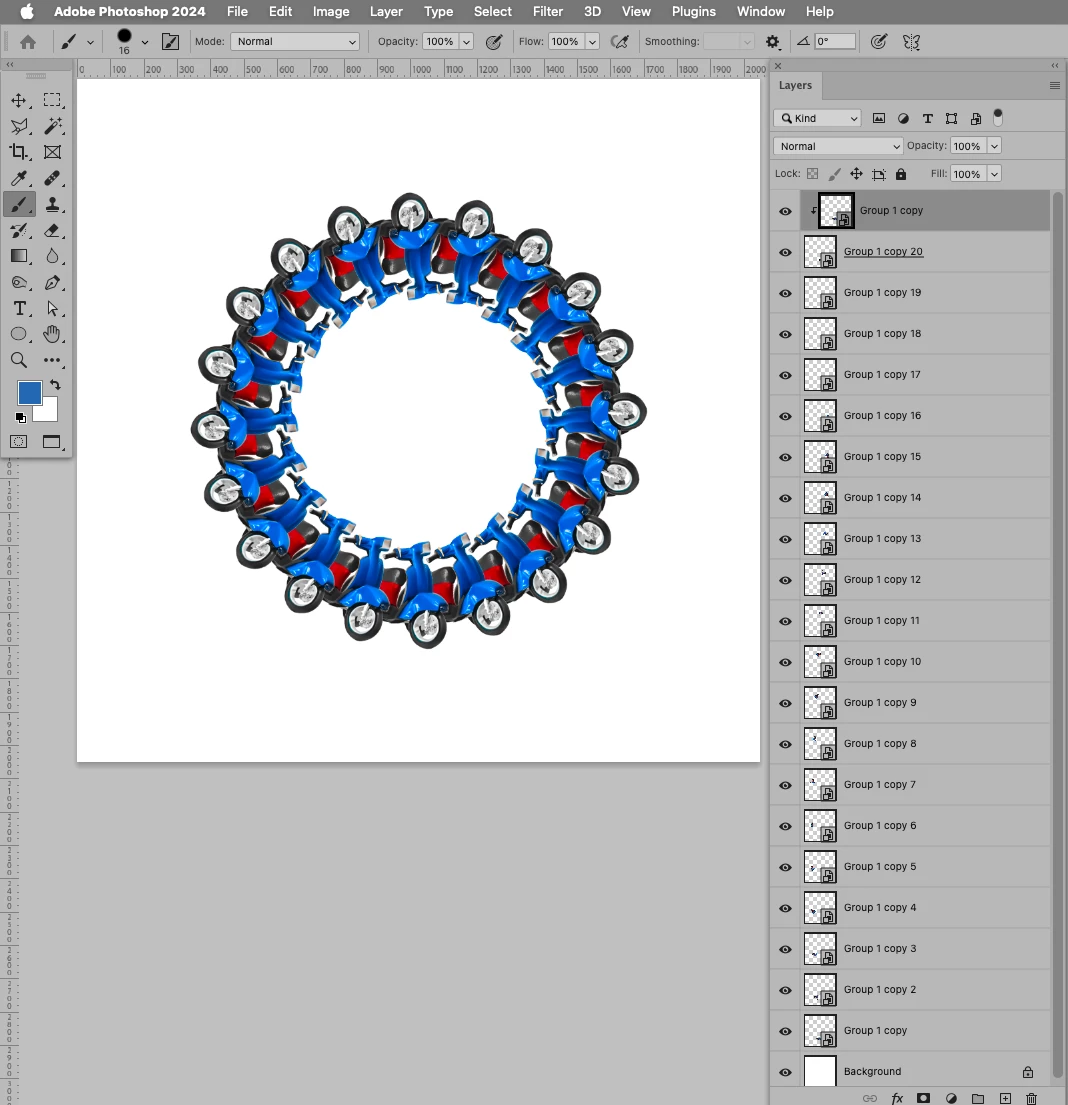This screenshot has width=1068, height=1105.
Task: Open the layer Kind filter dropdown
Action: tap(818, 118)
